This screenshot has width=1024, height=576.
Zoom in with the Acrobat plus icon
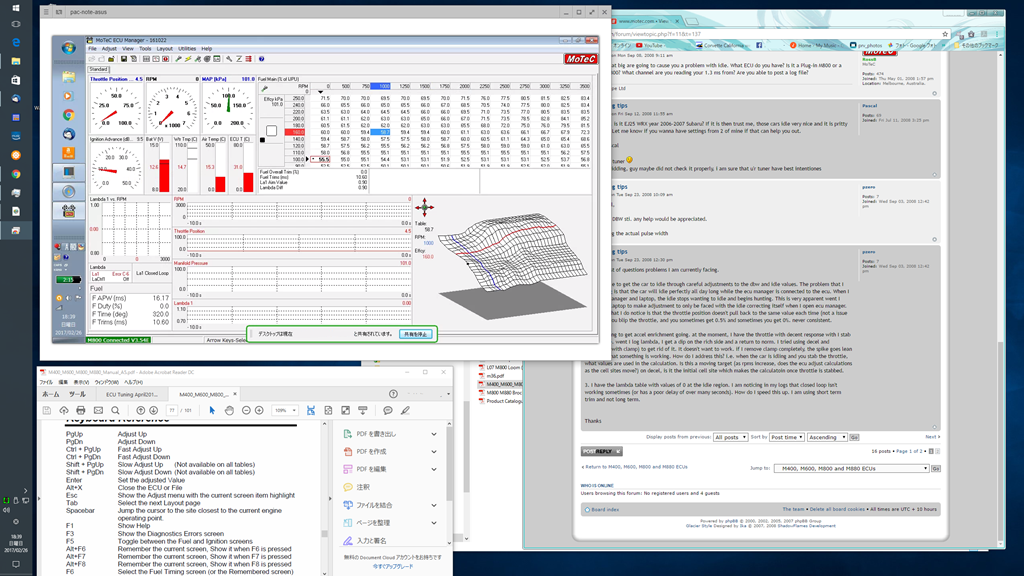point(259,411)
